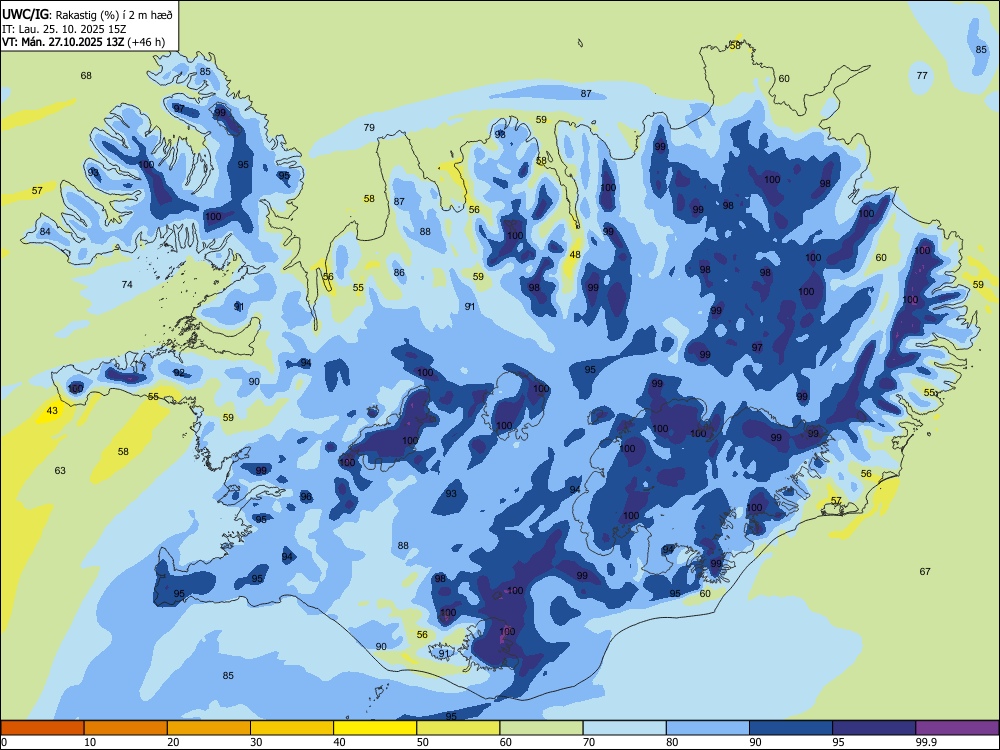
Task: Click the '40' legend tick label
Action: coord(339,742)
